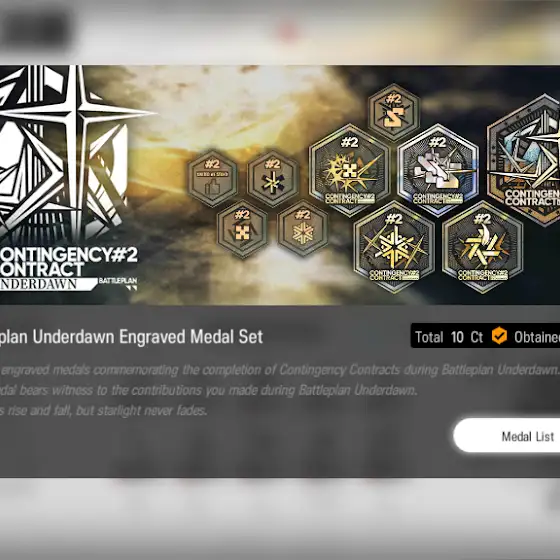Click the white UNDERDAWN title strip
Viewport: 560px width, 560px height.
point(46,284)
